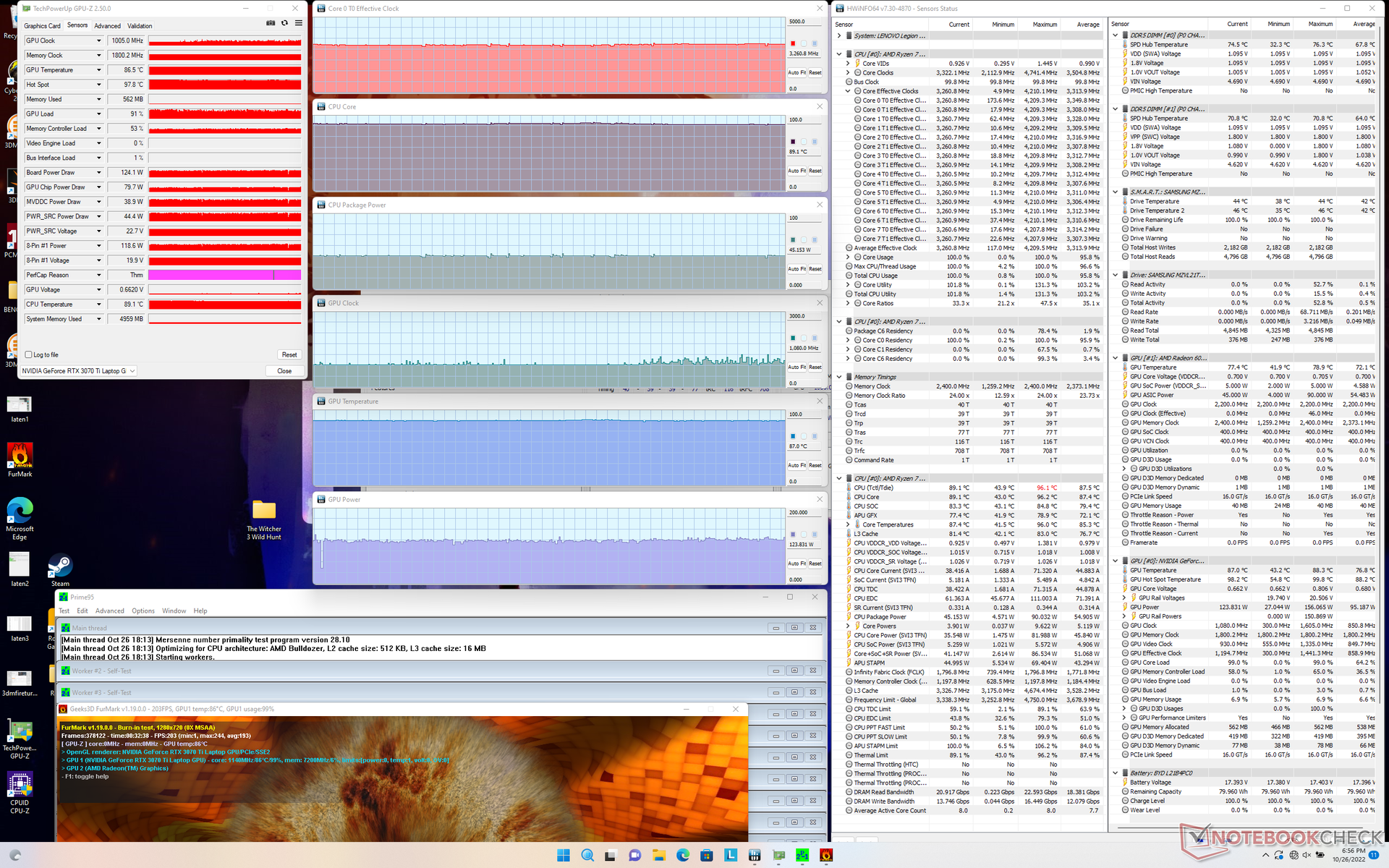Select the CPU (Tctl/Tdie) row in HWiNFO
This screenshot has width=1389, height=868.
pos(969,488)
